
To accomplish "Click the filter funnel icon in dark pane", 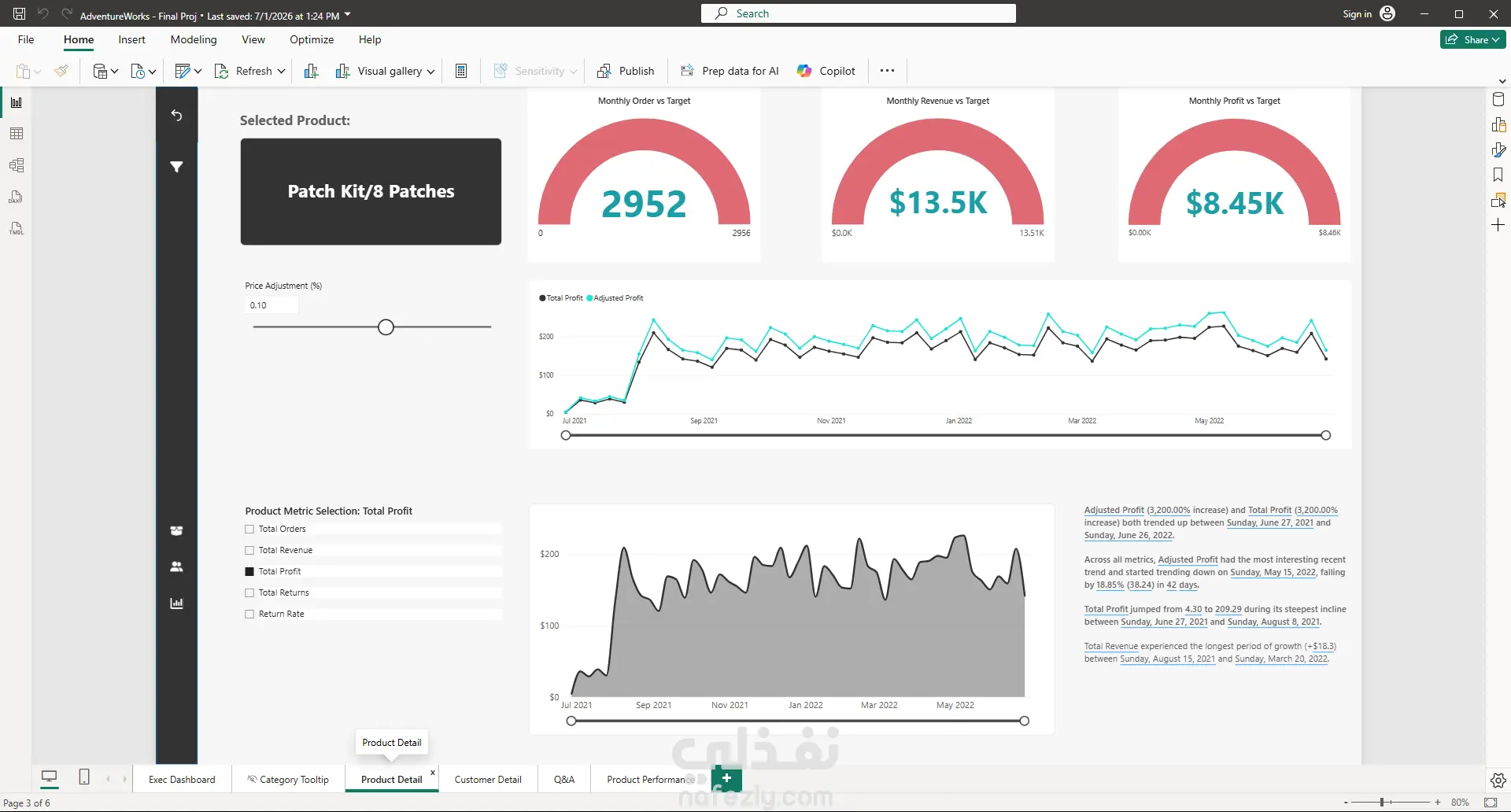I will coord(176,167).
